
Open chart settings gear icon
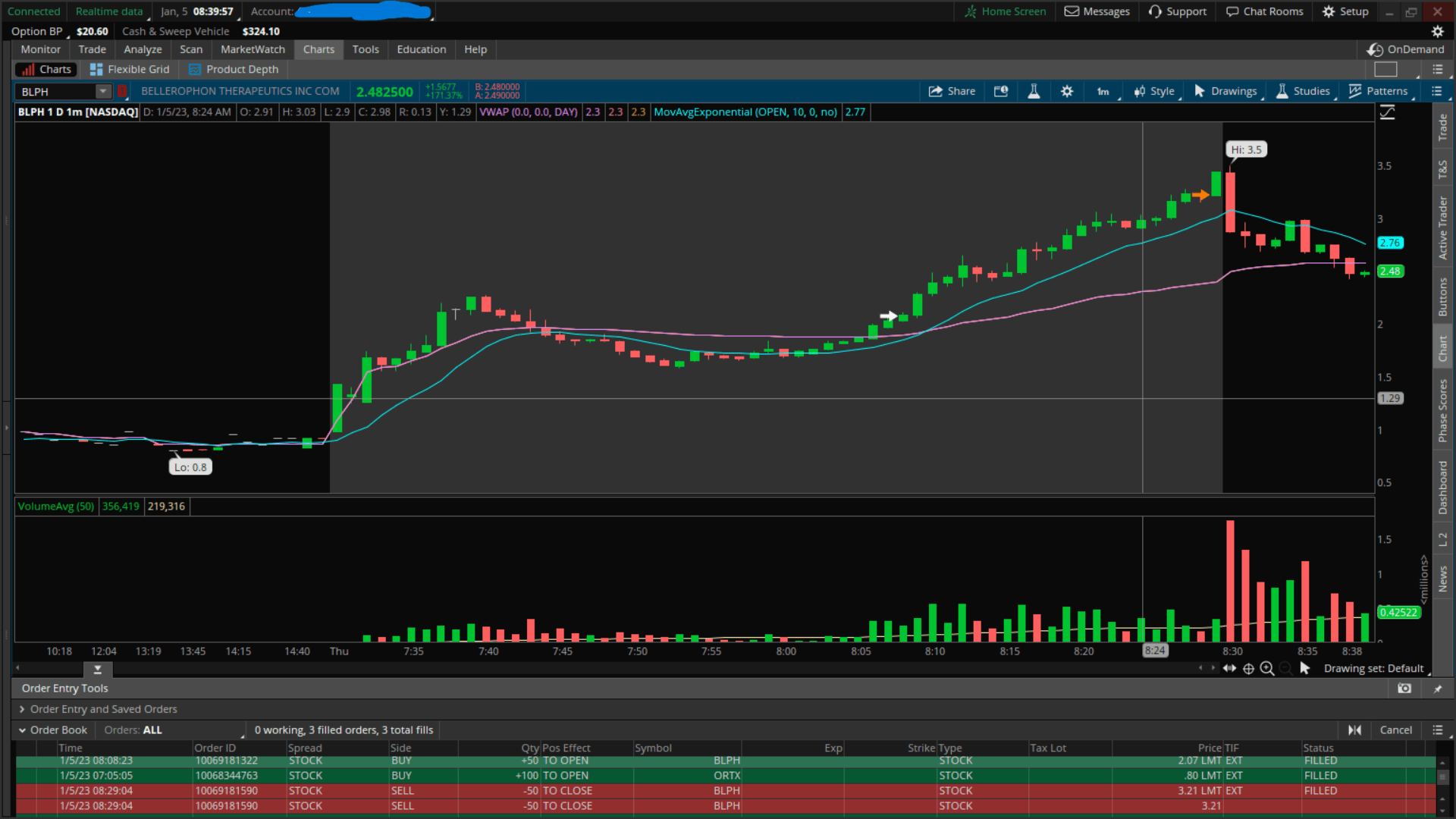[x=1067, y=91]
